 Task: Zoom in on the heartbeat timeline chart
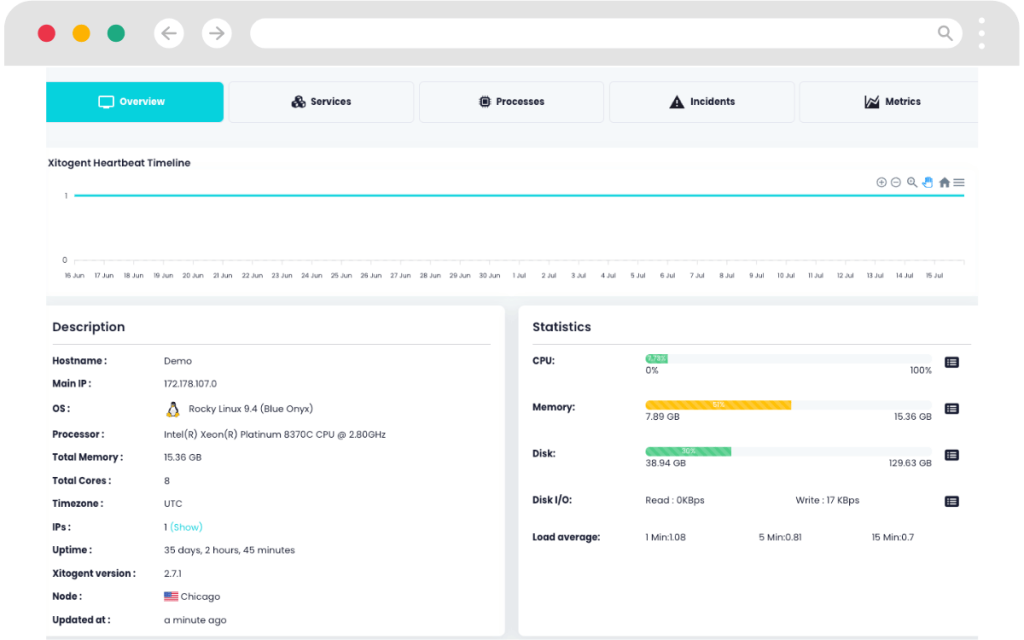point(881,182)
